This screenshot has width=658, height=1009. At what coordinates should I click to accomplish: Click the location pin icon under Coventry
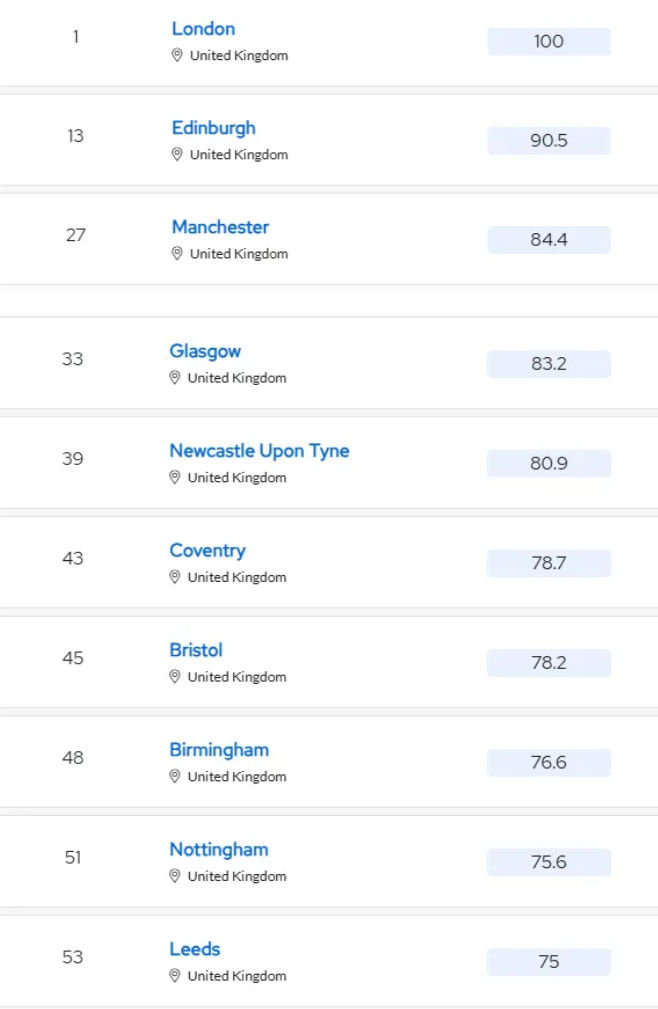[x=174, y=577]
